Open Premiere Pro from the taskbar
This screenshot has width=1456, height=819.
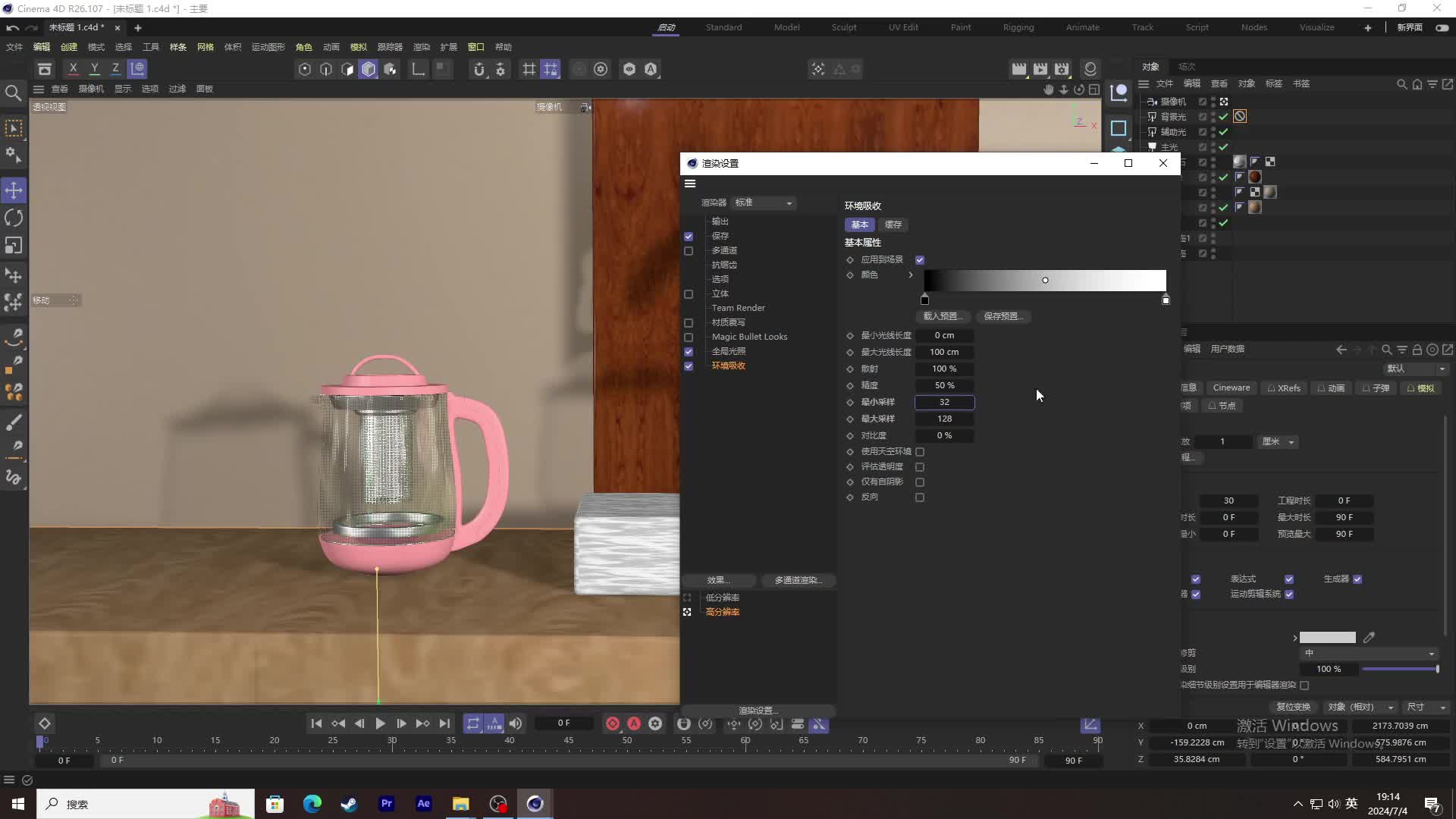point(387,804)
